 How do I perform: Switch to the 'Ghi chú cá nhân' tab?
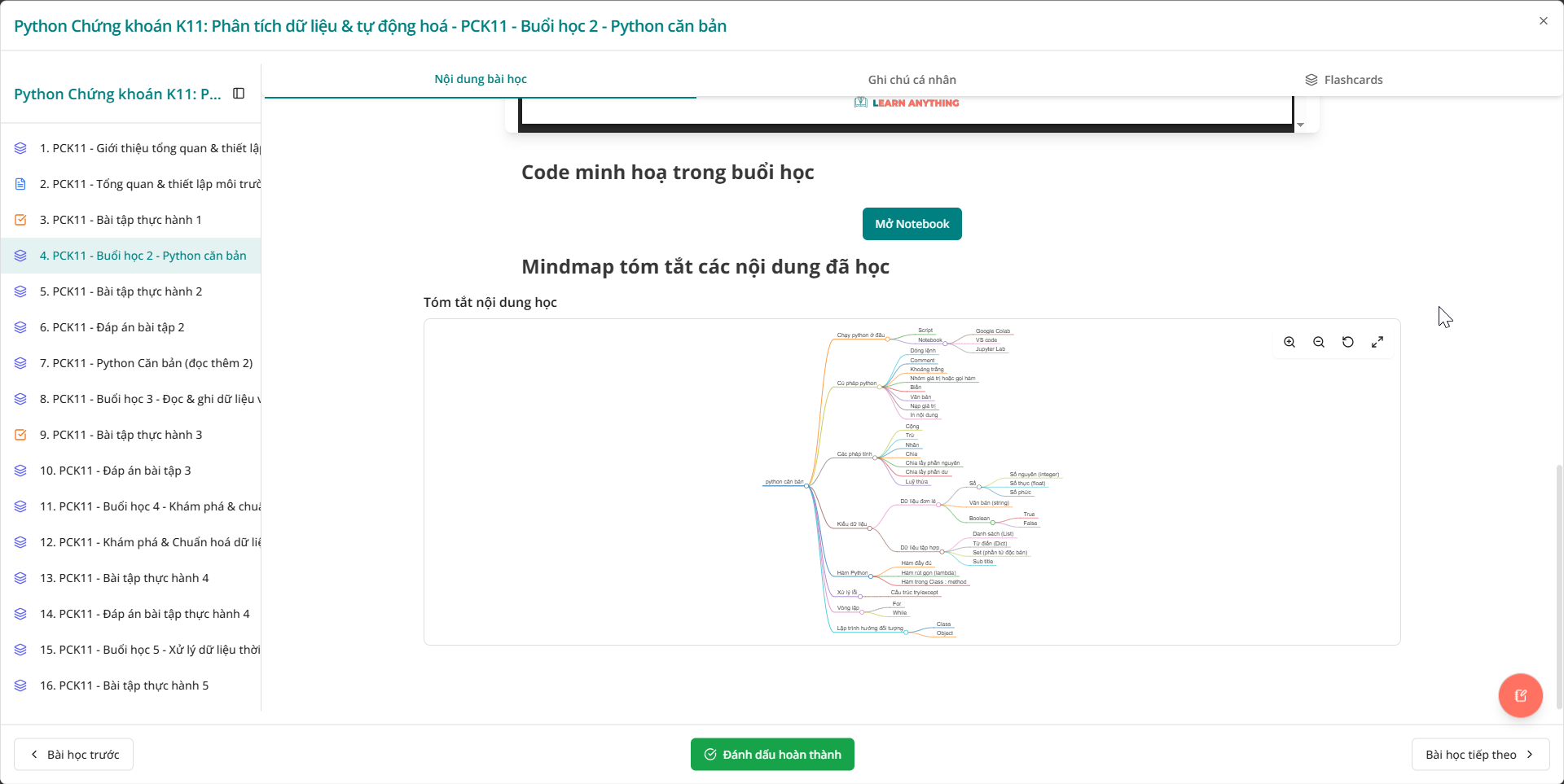click(x=912, y=79)
